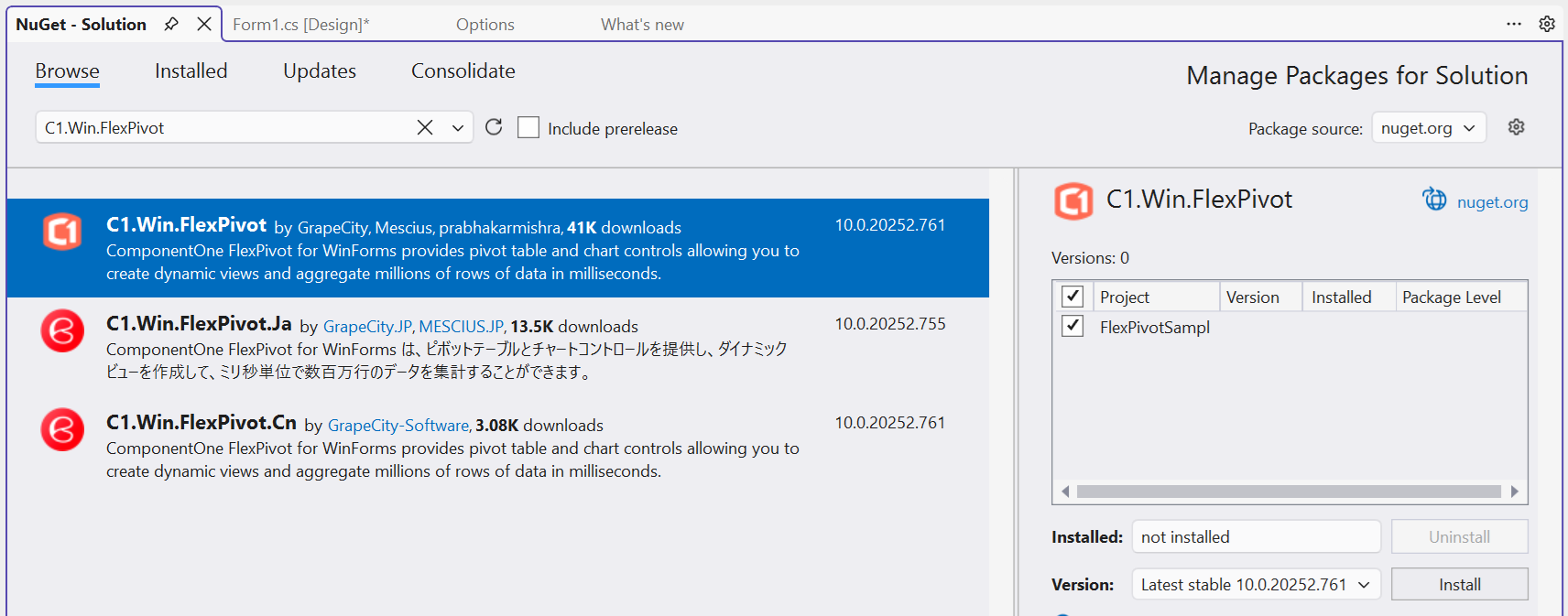Click the C1.Win.FlexPivot.Cn package icon
1568x616 pixels.
[62, 429]
